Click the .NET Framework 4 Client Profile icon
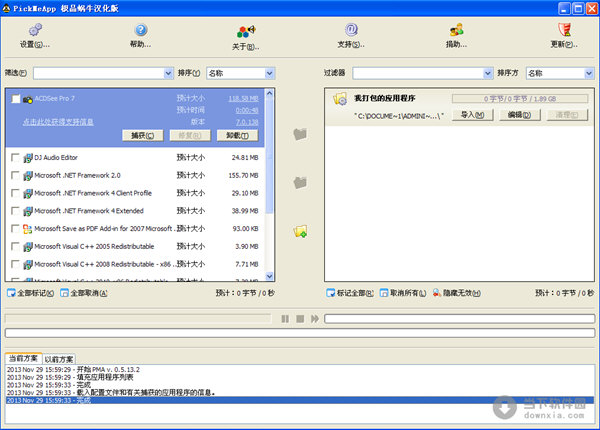The height and width of the screenshot is (430, 600). click(x=28, y=194)
